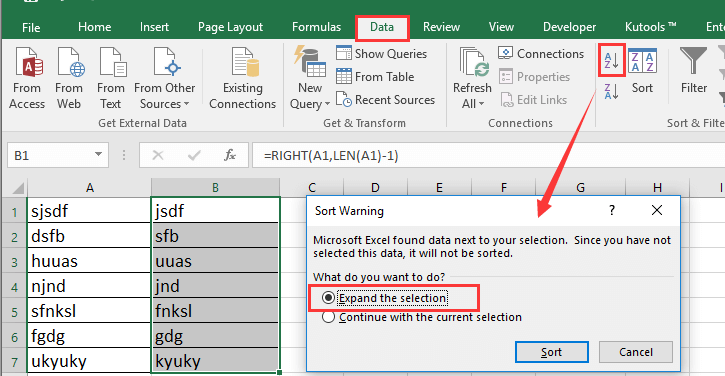The width and height of the screenshot is (725, 376).
Task: Click cell with sfnksl
Action: point(89,310)
